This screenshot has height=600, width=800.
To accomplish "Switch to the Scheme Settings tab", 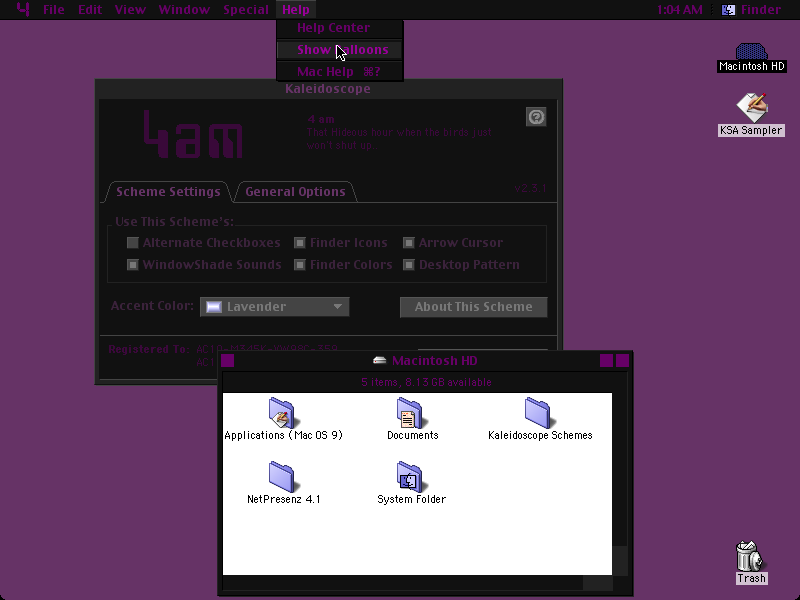I will (168, 192).
